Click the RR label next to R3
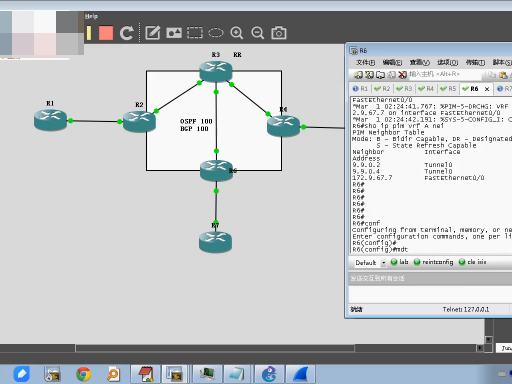512x384 pixels. (x=237, y=55)
